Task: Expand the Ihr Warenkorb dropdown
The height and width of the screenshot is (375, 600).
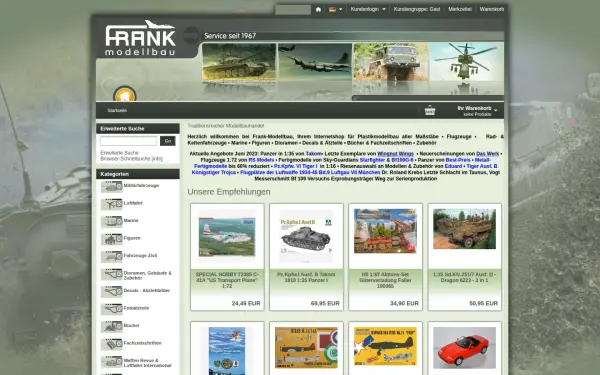Action: (477, 111)
